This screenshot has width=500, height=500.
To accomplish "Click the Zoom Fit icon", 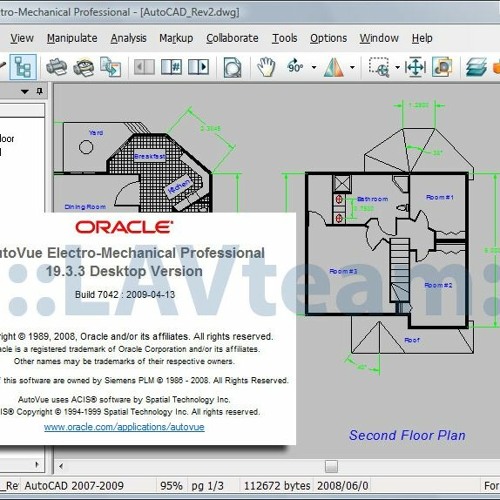I will pos(415,67).
